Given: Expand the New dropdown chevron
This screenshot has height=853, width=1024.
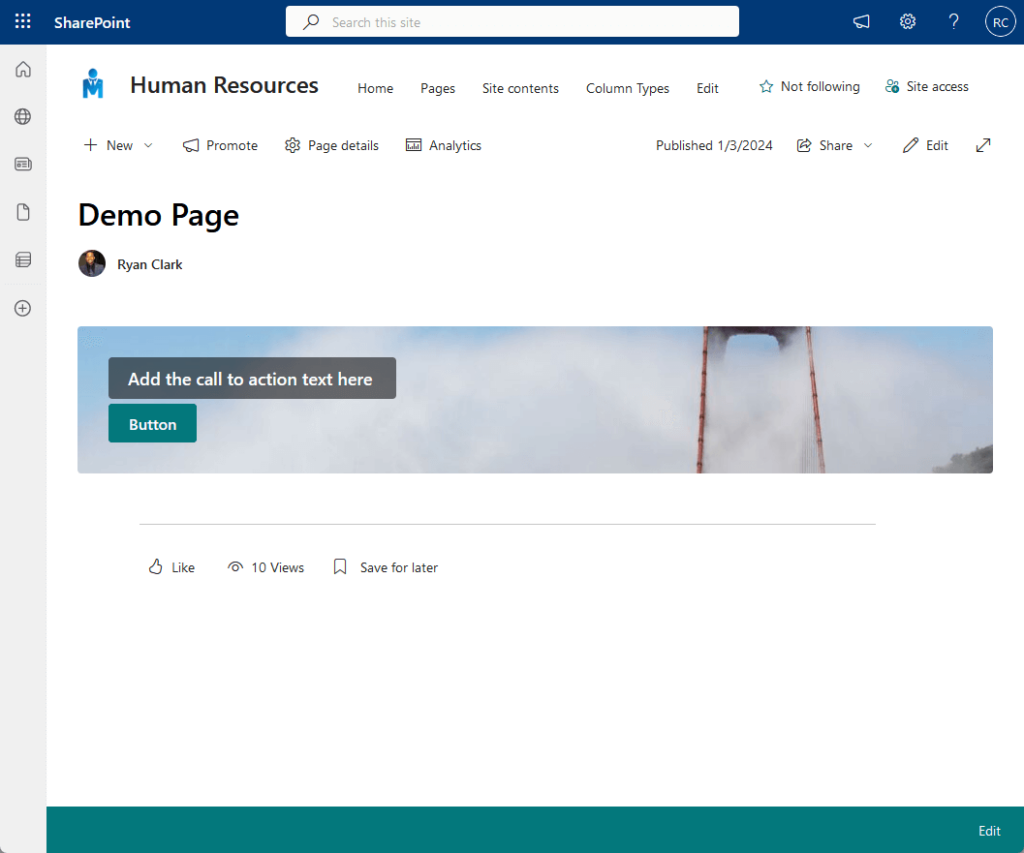Looking at the screenshot, I should coord(148,146).
